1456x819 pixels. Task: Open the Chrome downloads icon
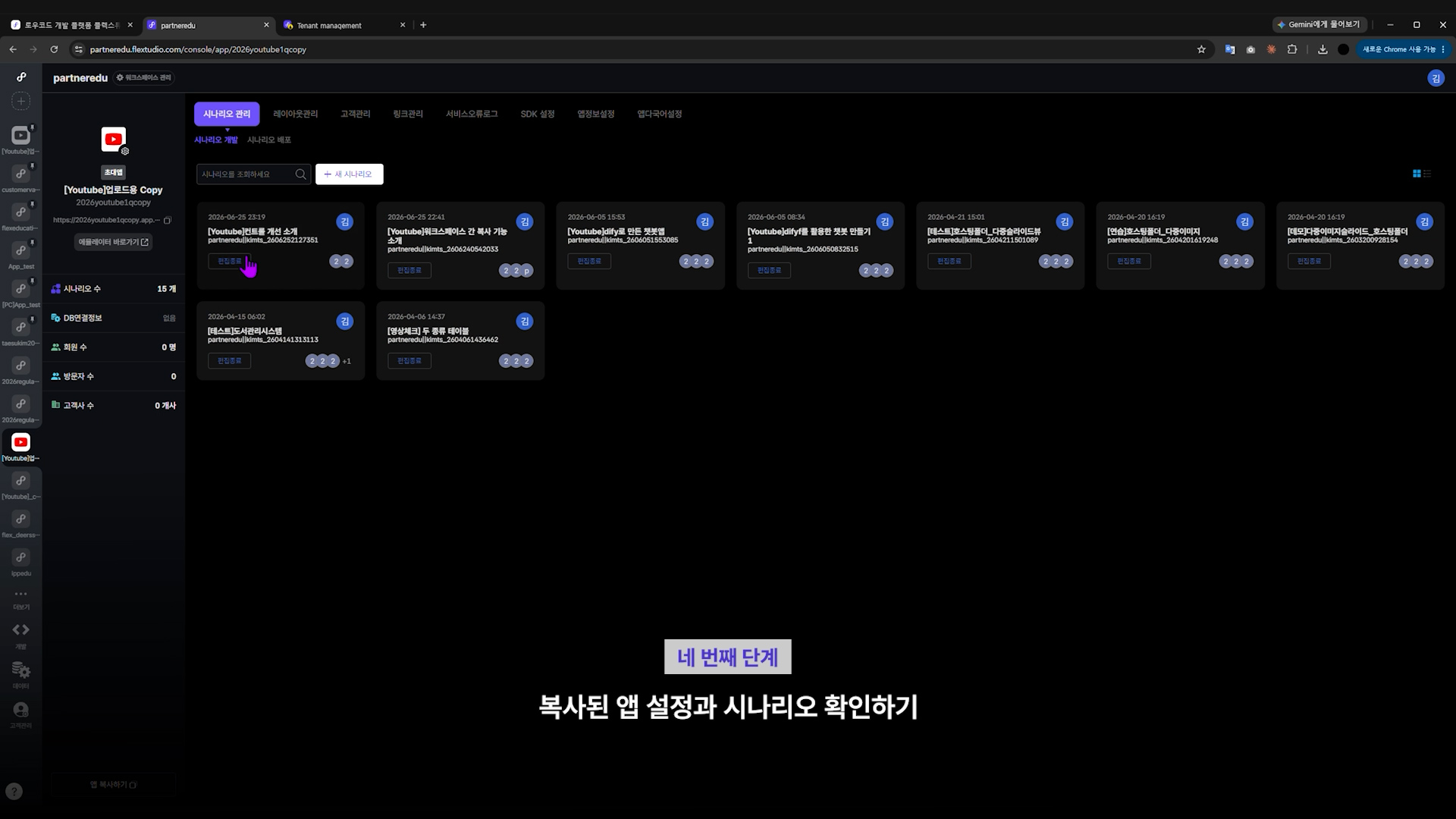coord(1323,49)
